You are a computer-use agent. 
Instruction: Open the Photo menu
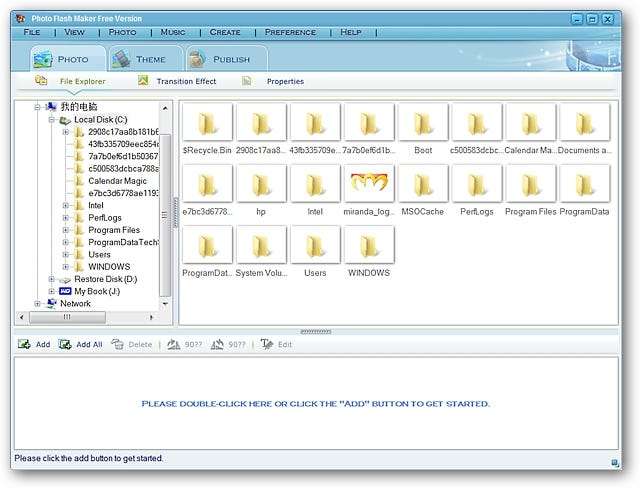pos(122,32)
